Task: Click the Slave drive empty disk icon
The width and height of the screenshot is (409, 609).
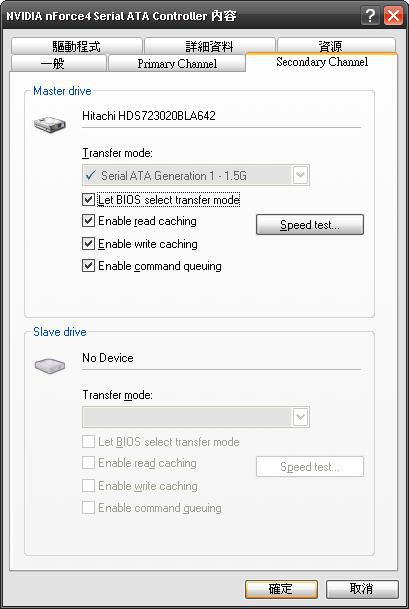Action: tap(50, 365)
